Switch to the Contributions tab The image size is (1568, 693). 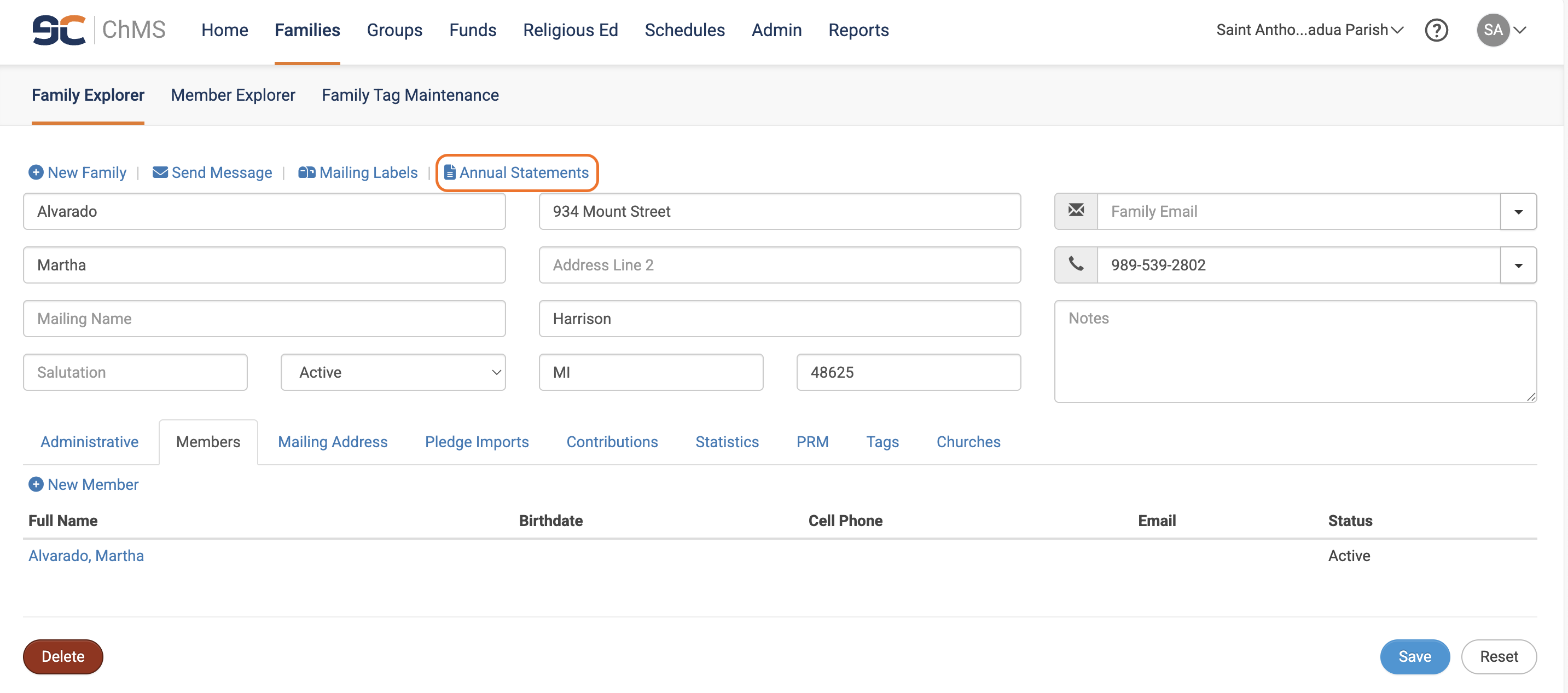point(612,442)
